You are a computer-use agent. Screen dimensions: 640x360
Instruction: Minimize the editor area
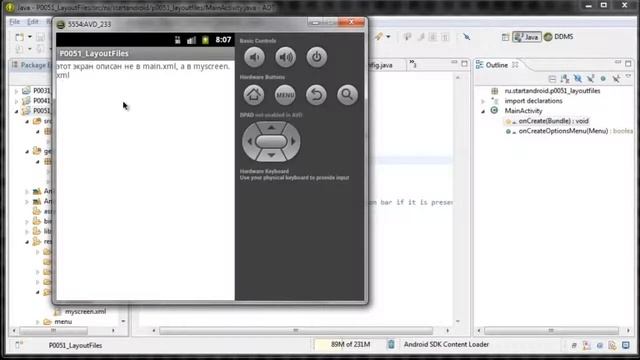click(x=454, y=63)
